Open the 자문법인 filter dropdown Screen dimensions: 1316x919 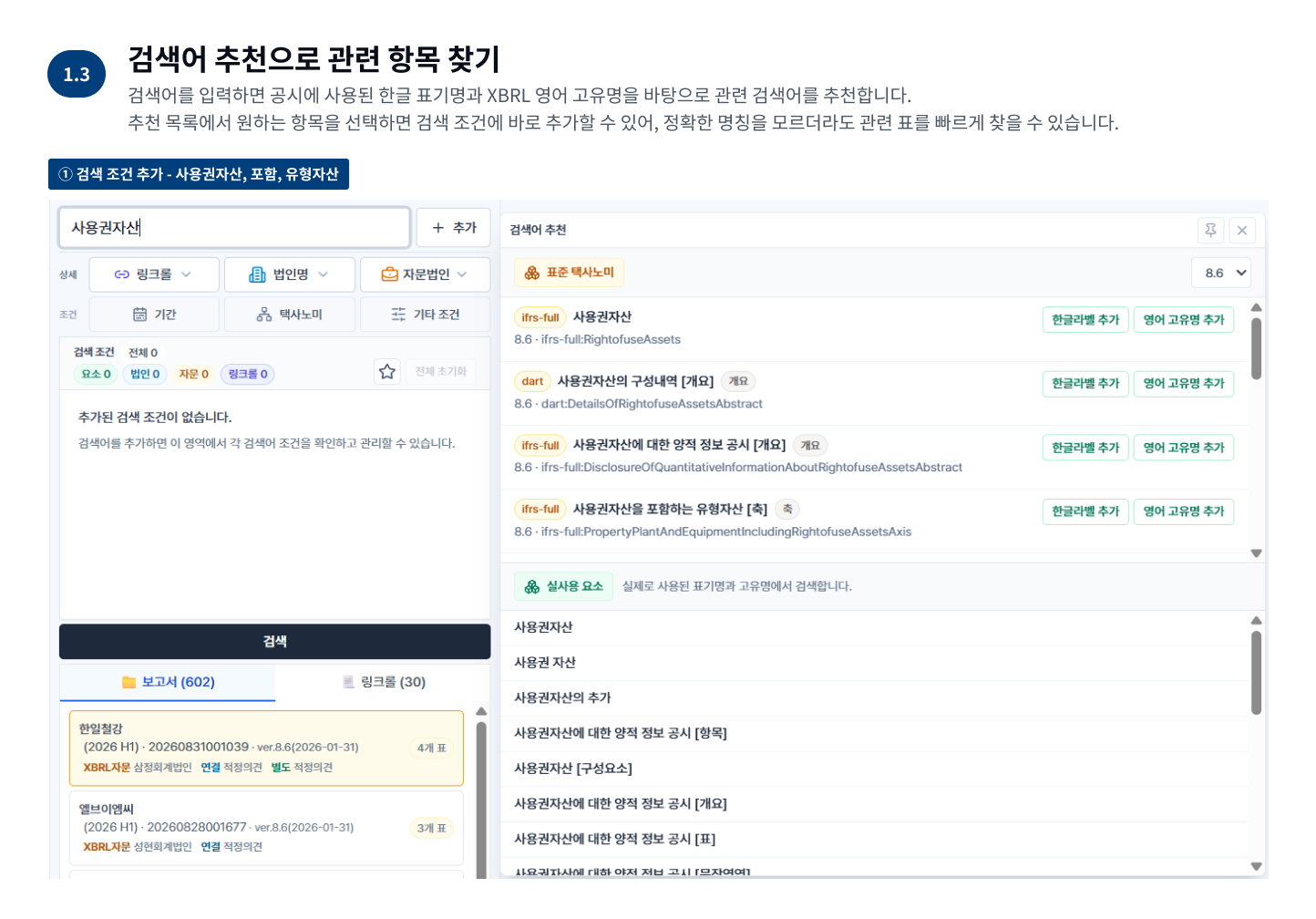(x=425, y=274)
